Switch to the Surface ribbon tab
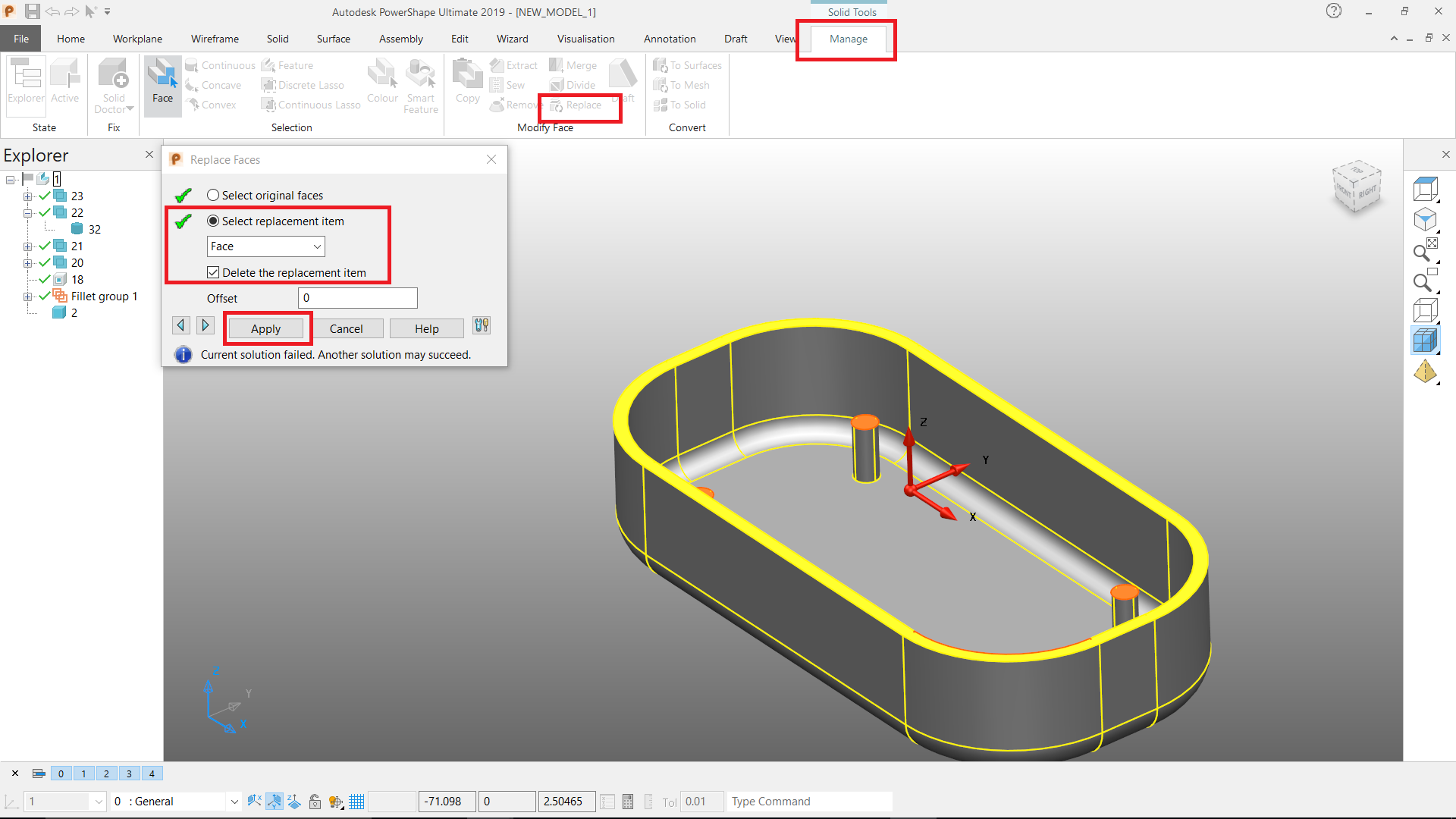This screenshot has width=1456, height=819. tap(334, 39)
